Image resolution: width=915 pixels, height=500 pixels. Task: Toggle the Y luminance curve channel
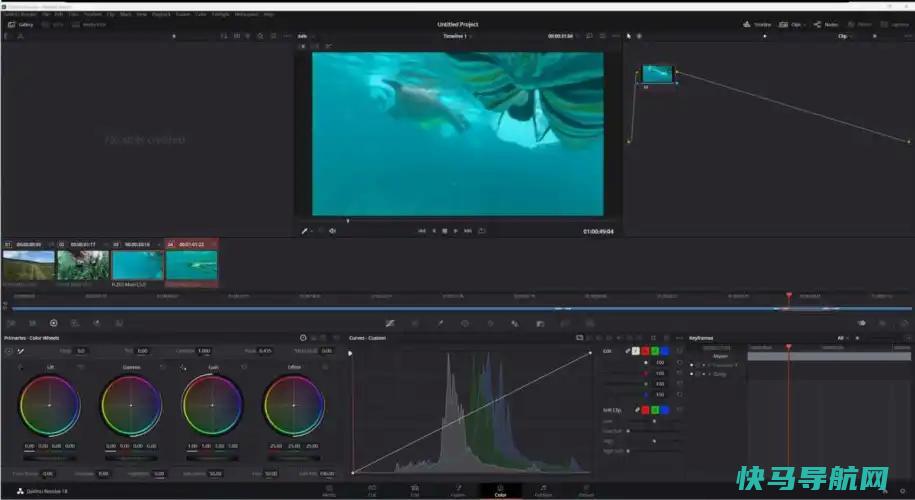pyautogui.click(x=635, y=351)
